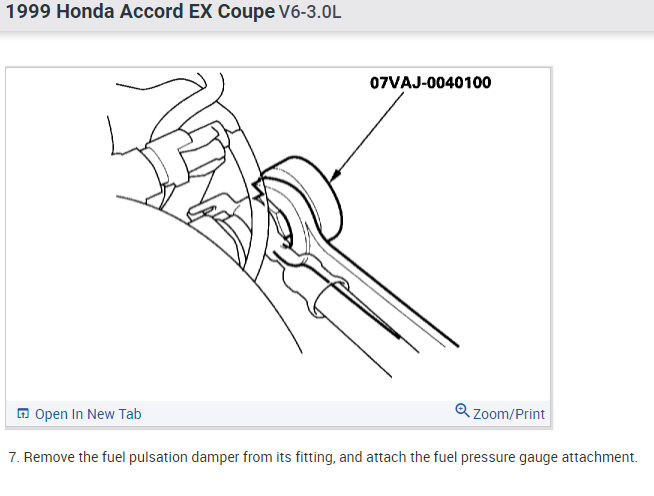Image resolution: width=654 pixels, height=496 pixels.
Task: Open the diagram in a new tab
Action: pyautogui.click(x=87, y=414)
